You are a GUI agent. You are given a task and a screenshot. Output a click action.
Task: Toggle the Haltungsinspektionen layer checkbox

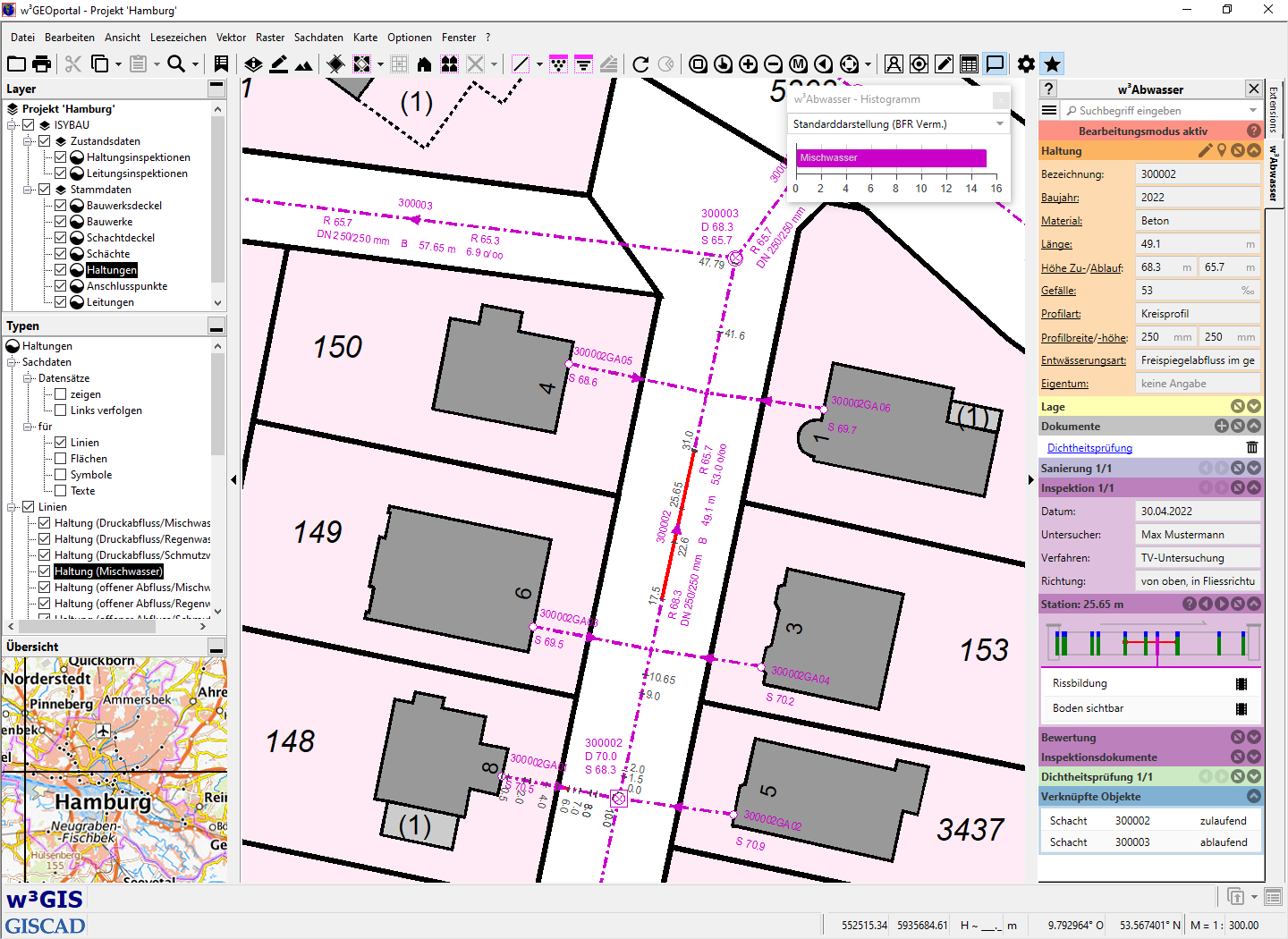[61, 157]
